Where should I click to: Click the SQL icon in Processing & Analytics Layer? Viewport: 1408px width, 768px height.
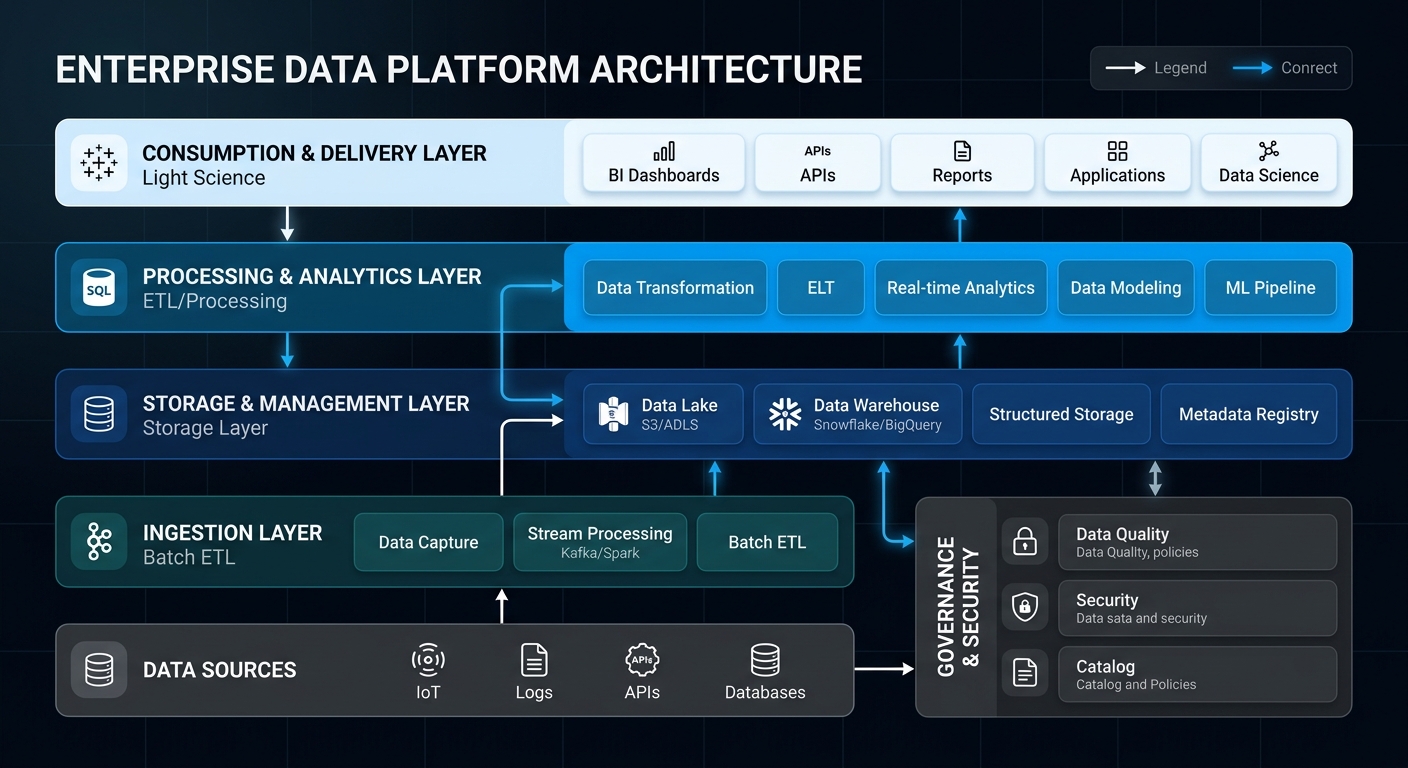coord(99,288)
